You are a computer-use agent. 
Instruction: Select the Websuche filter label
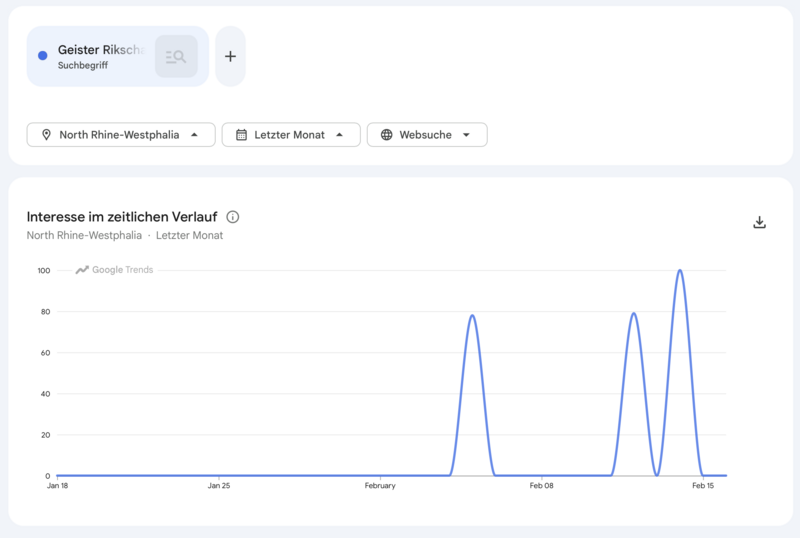(425, 135)
